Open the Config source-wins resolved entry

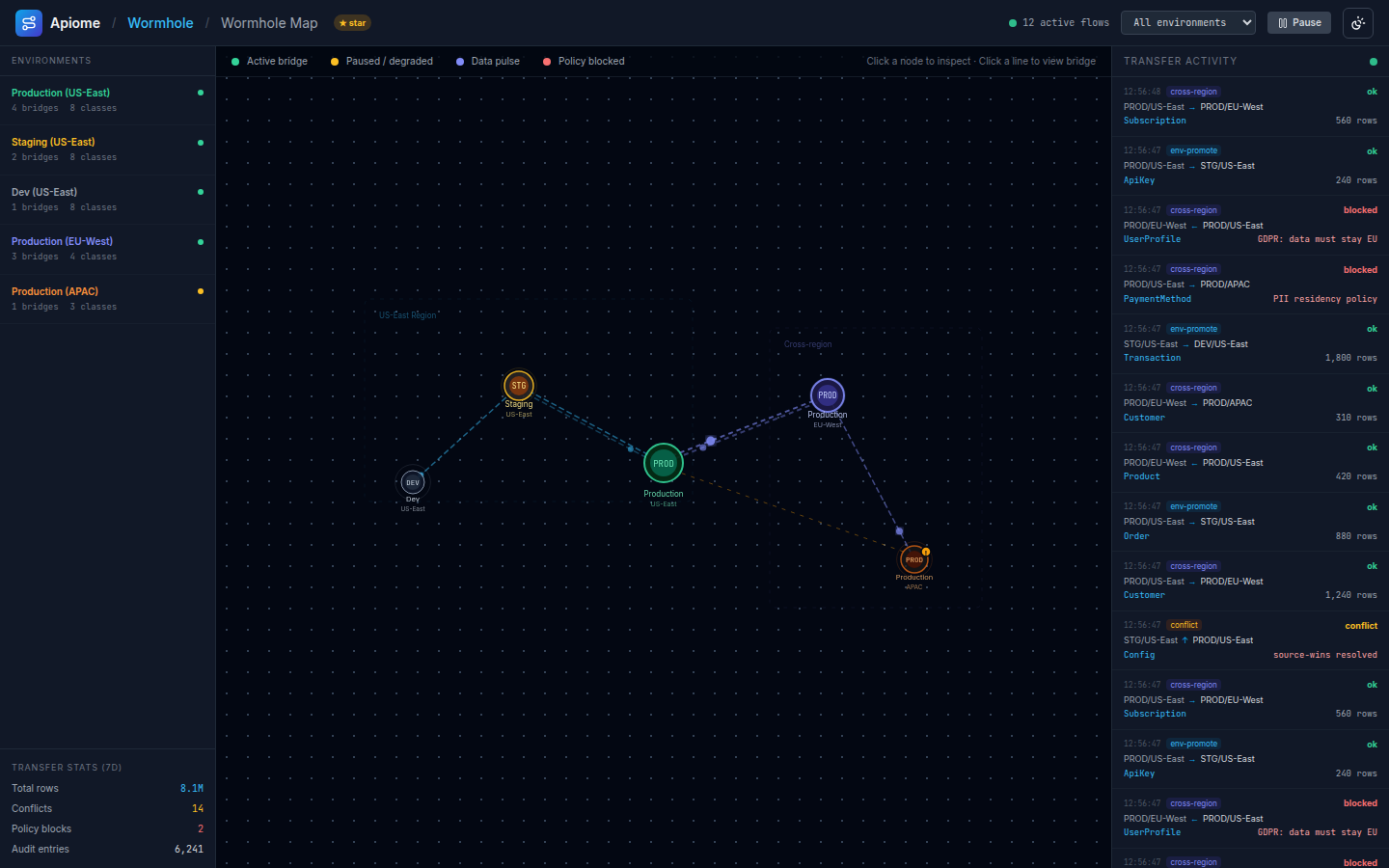[1250, 640]
